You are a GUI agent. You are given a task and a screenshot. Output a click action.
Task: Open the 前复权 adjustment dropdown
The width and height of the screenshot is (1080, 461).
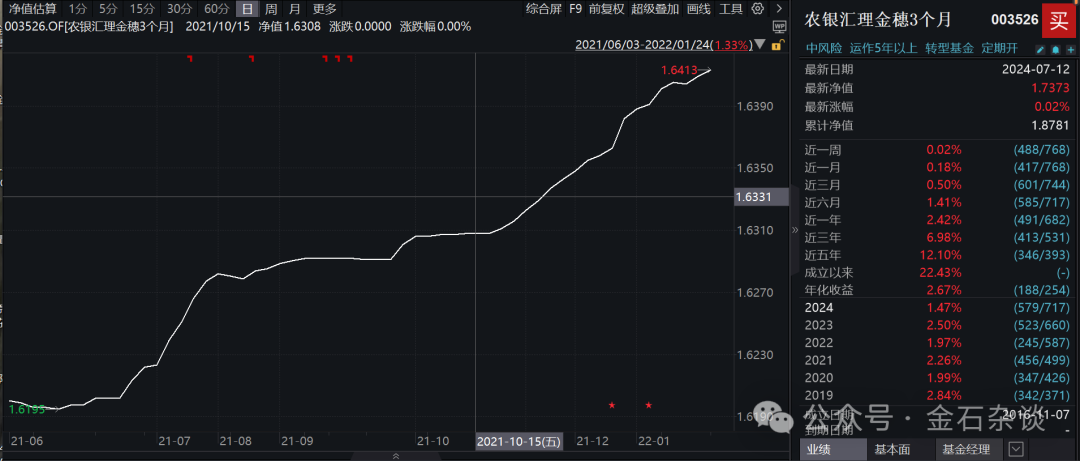click(607, 9)
